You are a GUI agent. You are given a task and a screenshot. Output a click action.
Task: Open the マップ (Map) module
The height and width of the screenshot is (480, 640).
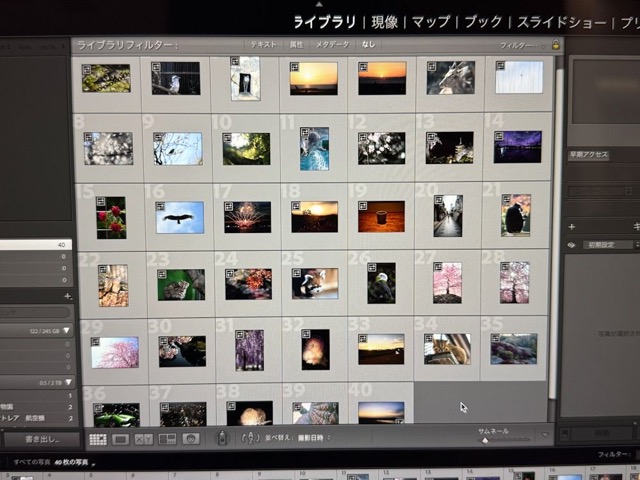(x=430, y=21)
